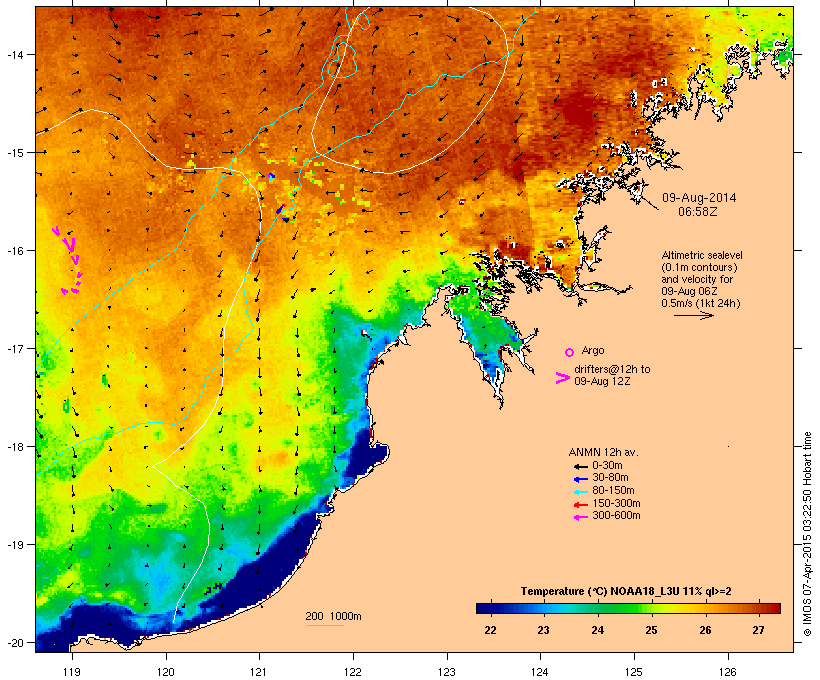Viewport: 820px width, 680px height.
Task: Click the 'ANMN 12h av.' heading
Action: click(x=603, y=452)
